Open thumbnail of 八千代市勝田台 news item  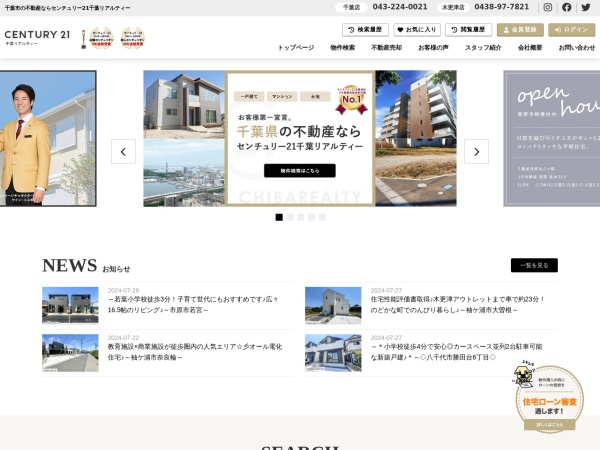(x=333, y=353)
